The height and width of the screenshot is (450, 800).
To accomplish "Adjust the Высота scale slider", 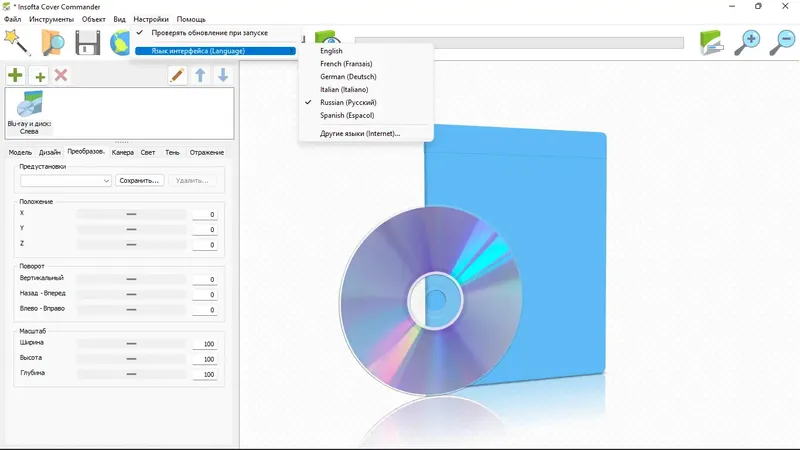I will click(131, 359).
